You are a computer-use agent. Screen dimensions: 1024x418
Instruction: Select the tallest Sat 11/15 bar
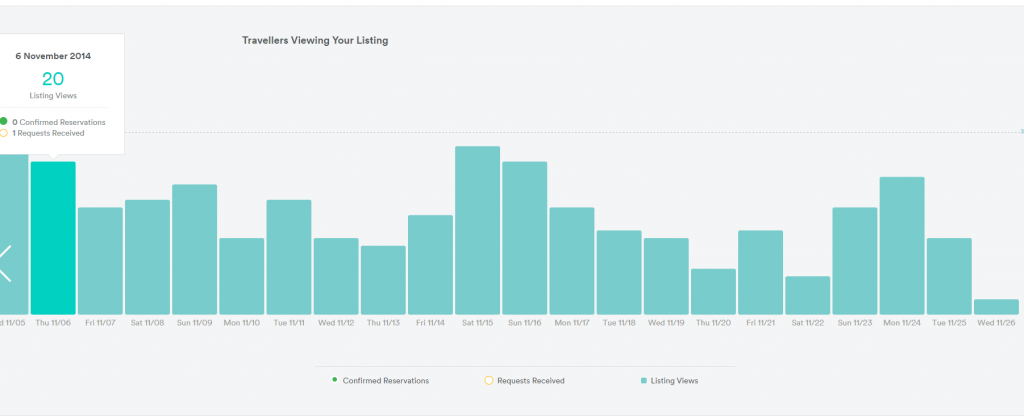pyautogui.click(x=477, y=231)
